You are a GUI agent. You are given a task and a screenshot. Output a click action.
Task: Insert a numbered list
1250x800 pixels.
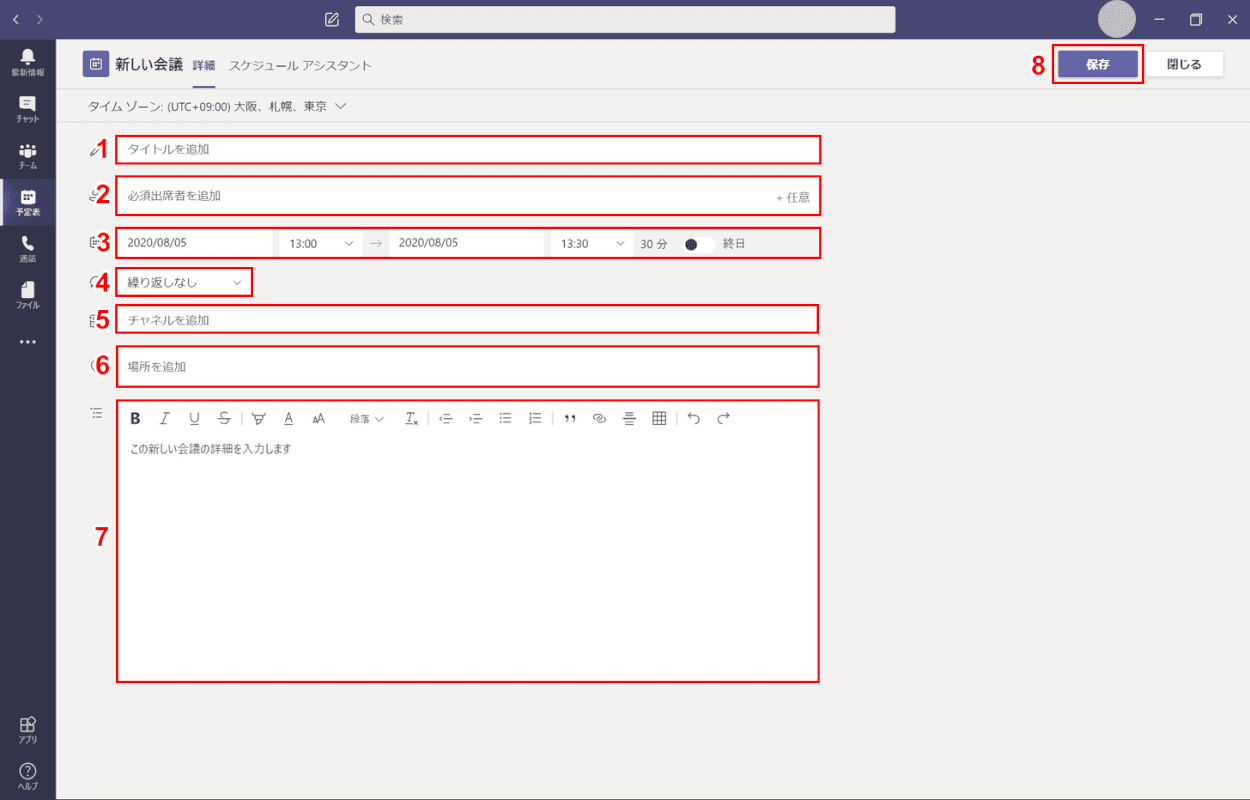point(535,419)
